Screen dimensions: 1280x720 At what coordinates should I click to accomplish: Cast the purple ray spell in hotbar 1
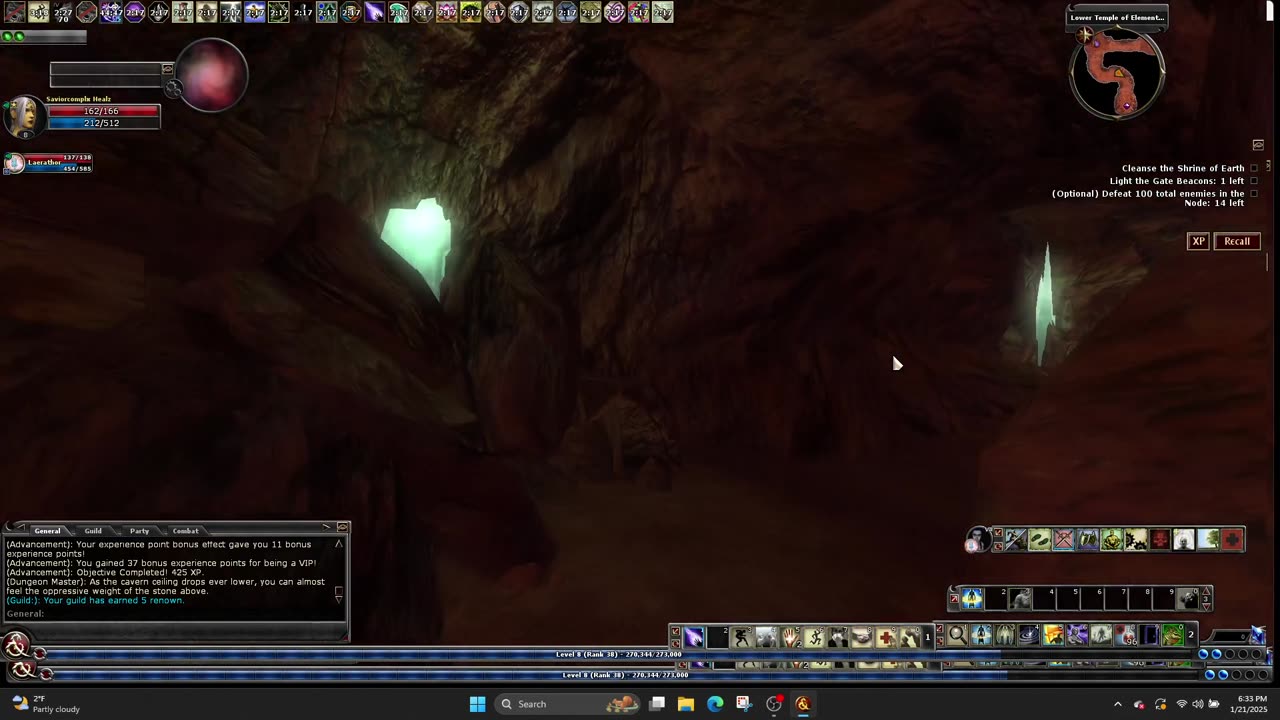pos(694,637)
